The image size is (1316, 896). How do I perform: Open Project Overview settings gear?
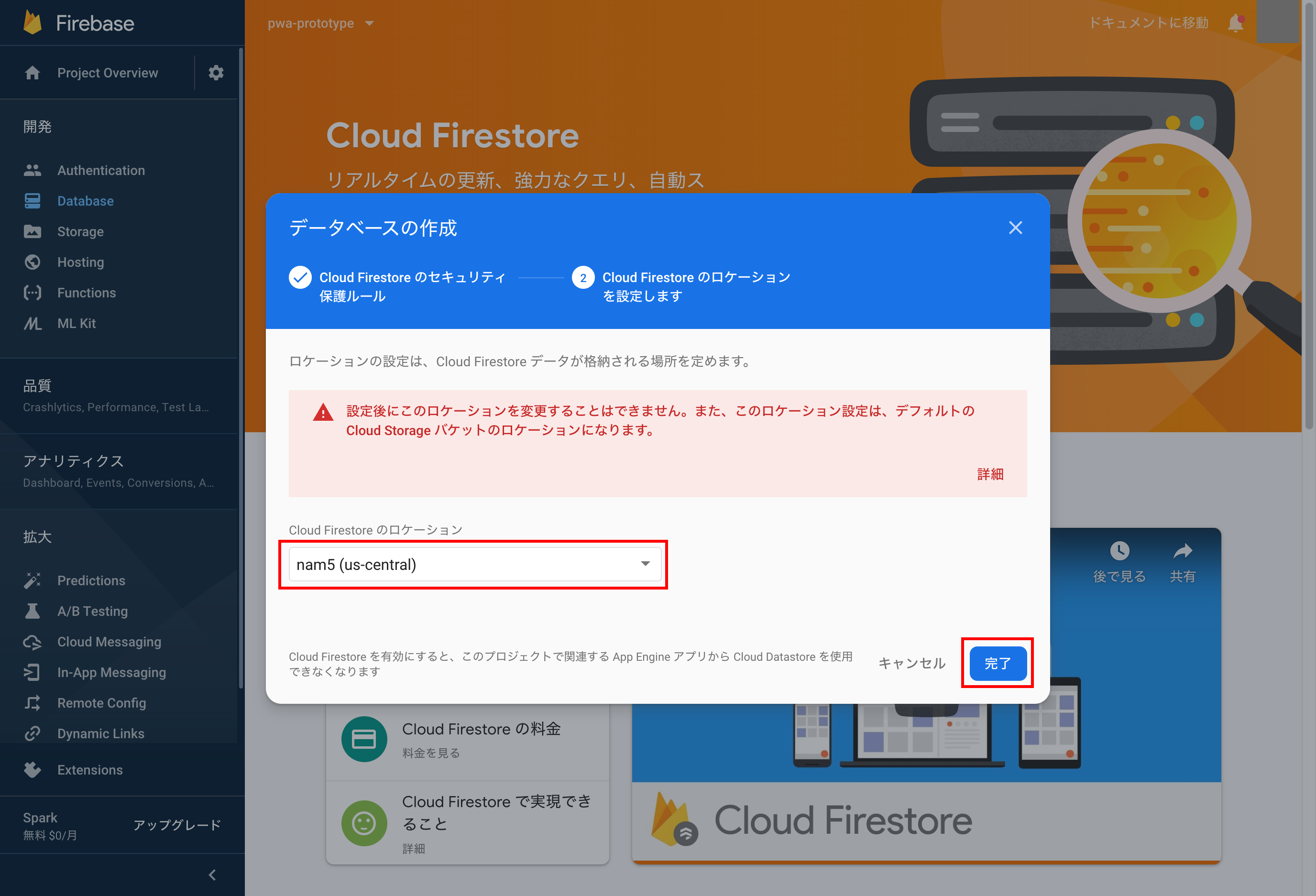[216, 73]
